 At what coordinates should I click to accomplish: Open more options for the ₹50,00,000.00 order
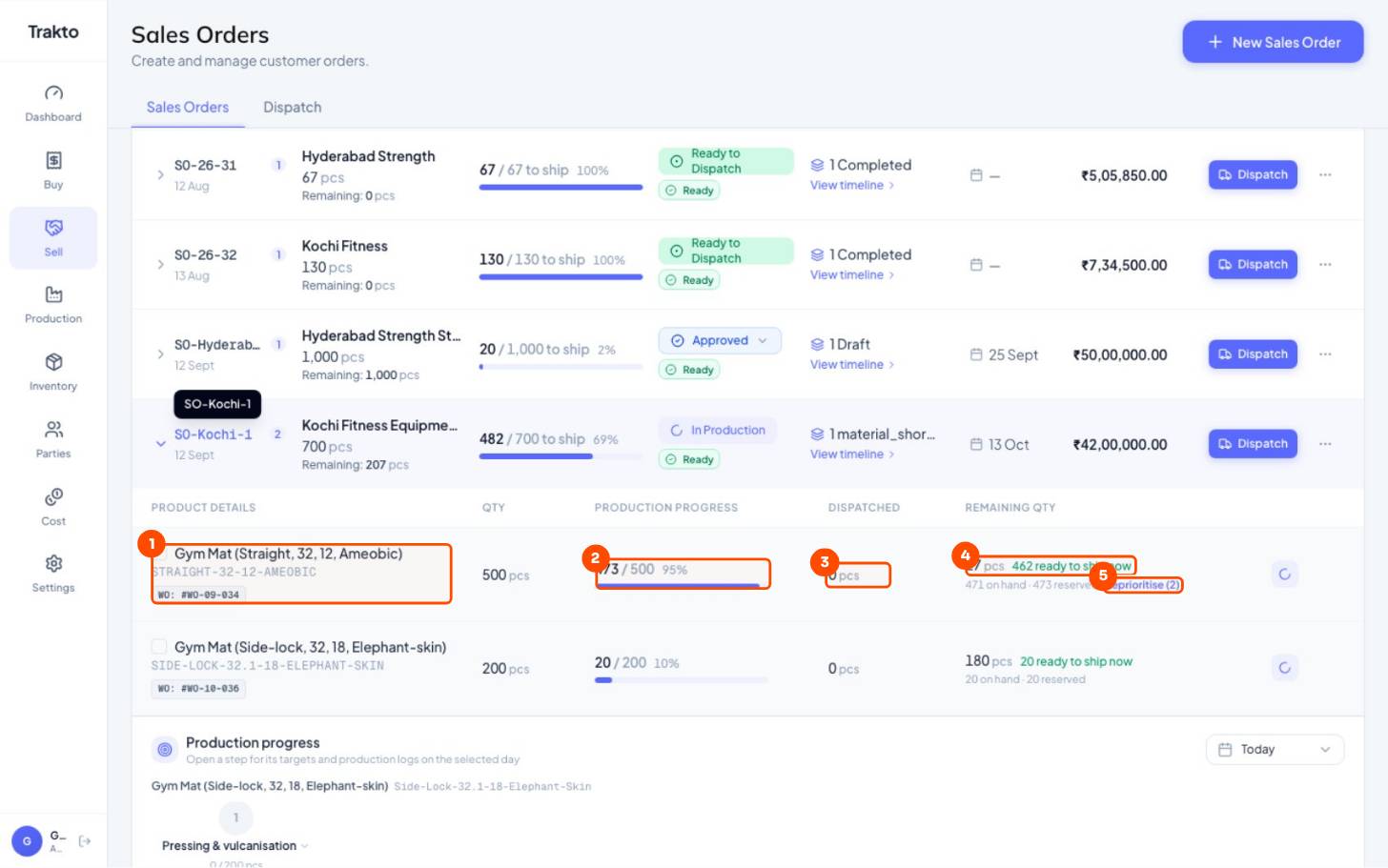(1325, 354)
